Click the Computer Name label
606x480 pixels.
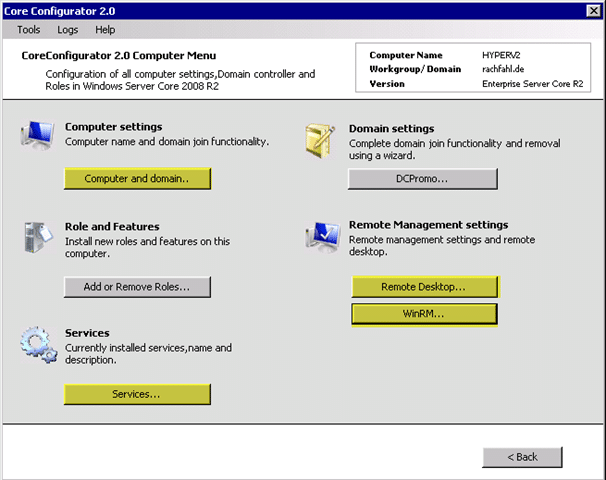pos(406,55)
